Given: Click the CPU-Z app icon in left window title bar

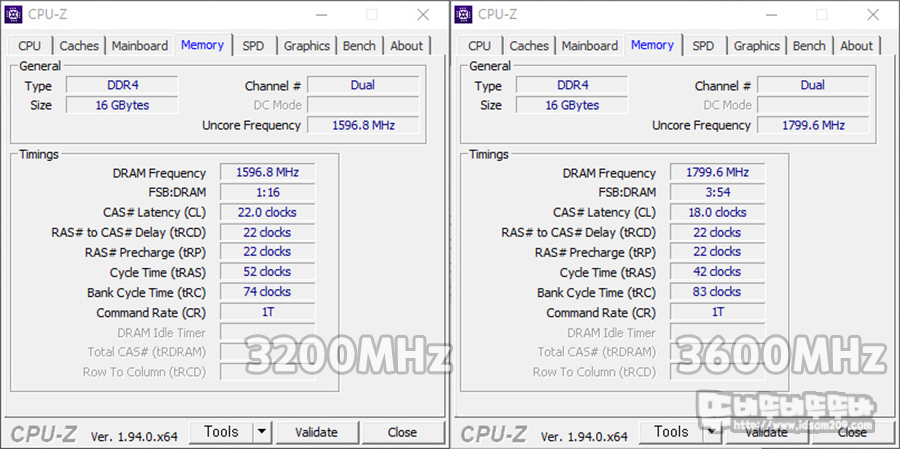Looking at the screenshot, I should [13, 14].
